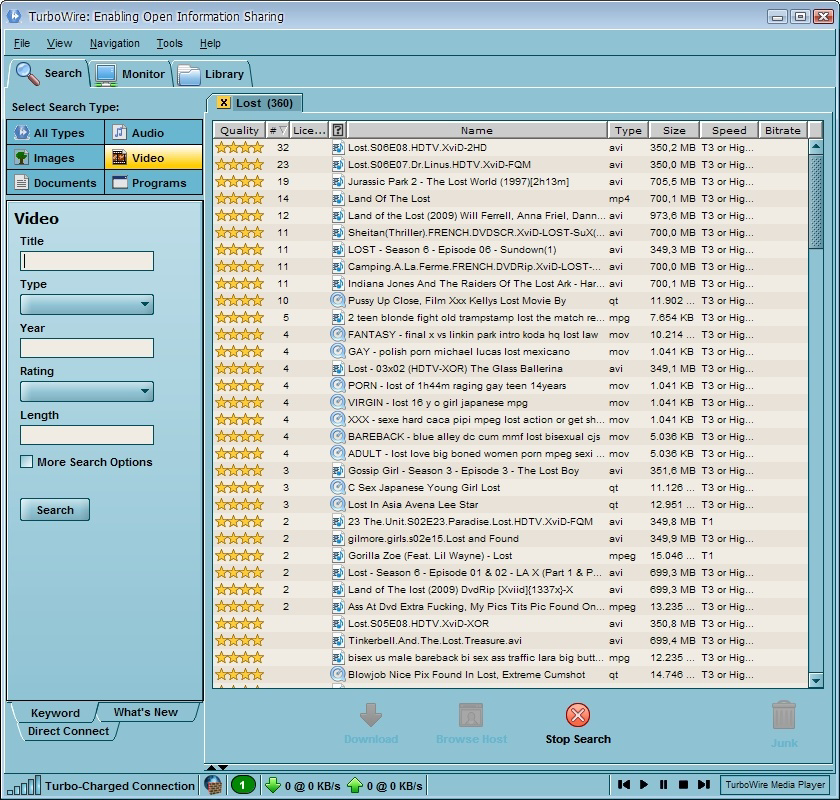Open the Navigation menu
This screenshot has width=840, height=800.
(115, 43)
